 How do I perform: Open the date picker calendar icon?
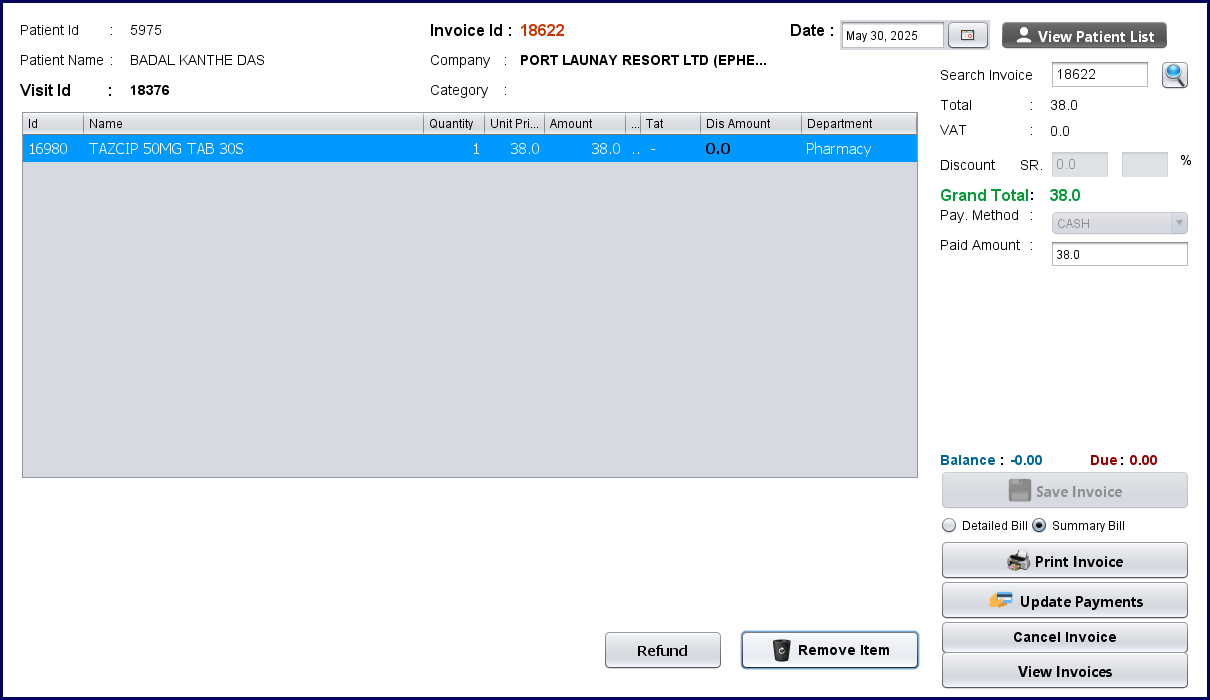[x=967, y=36]
